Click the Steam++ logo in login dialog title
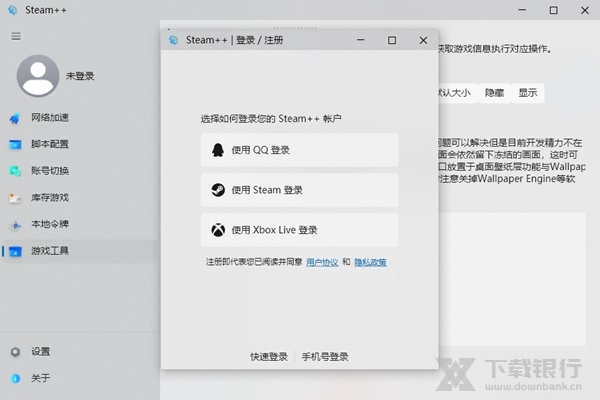The height and width of the screenshot is (400, 600). tap(174, 40)
